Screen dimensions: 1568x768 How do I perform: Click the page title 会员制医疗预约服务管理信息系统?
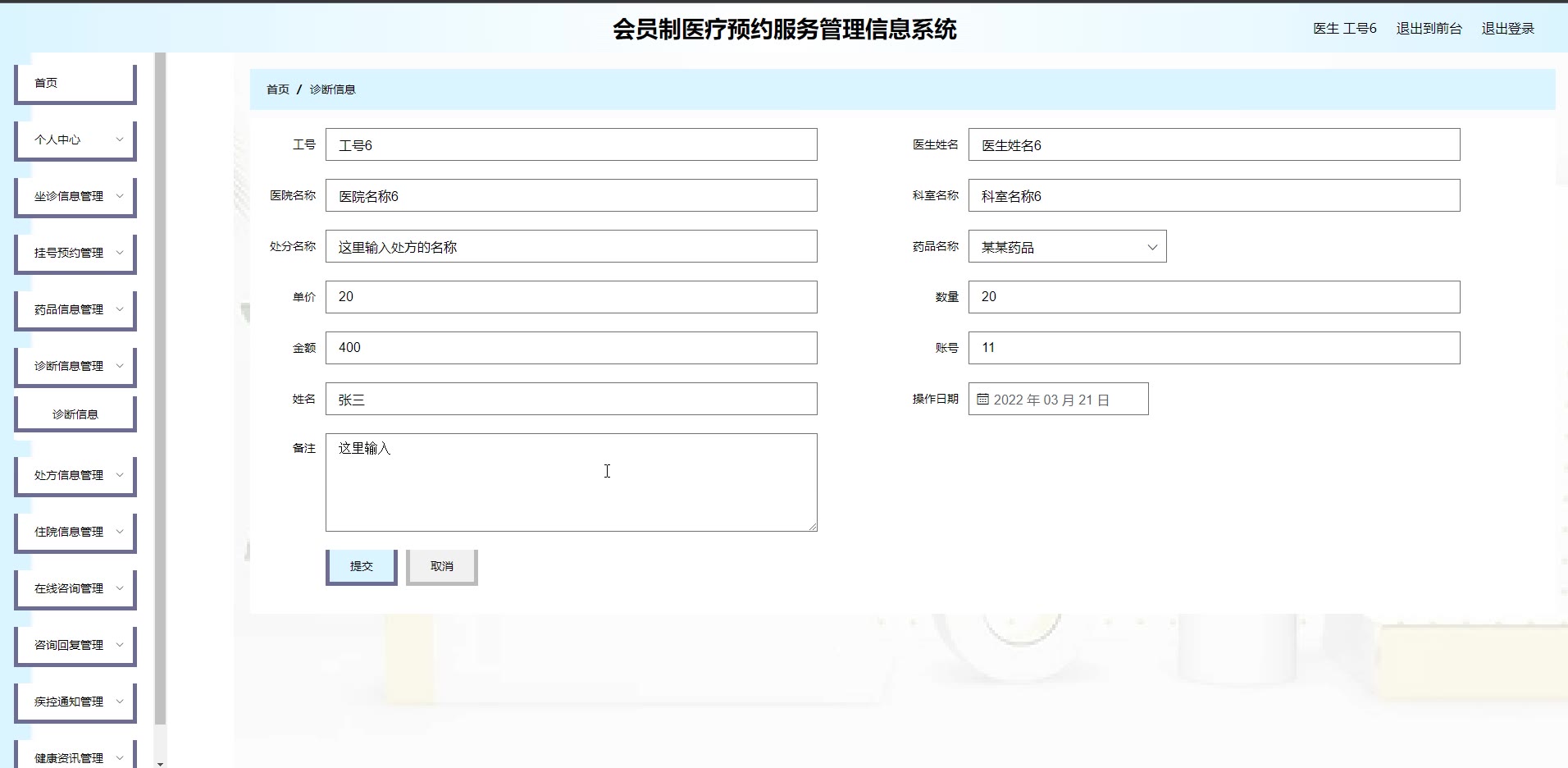point(785,30)
